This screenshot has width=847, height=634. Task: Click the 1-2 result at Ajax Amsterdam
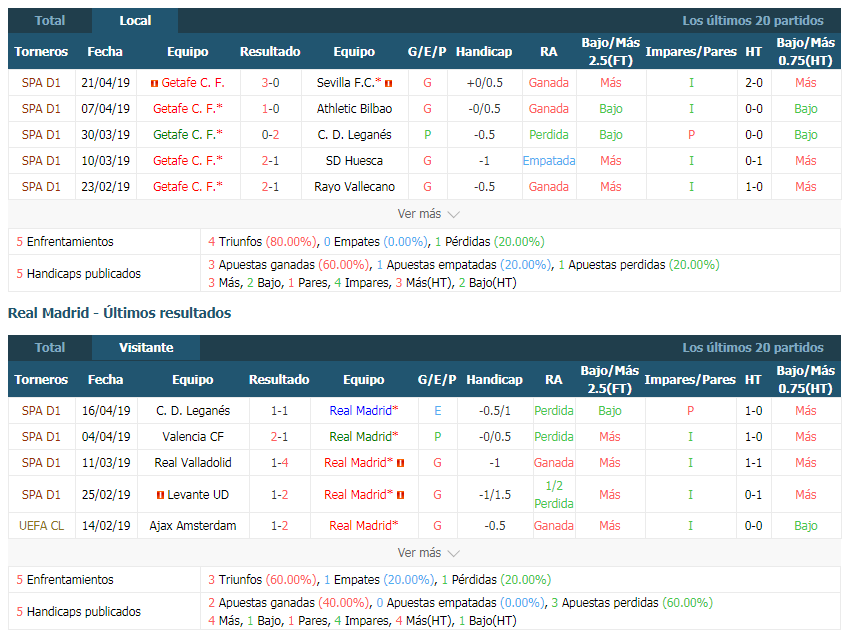coord(279,525)
